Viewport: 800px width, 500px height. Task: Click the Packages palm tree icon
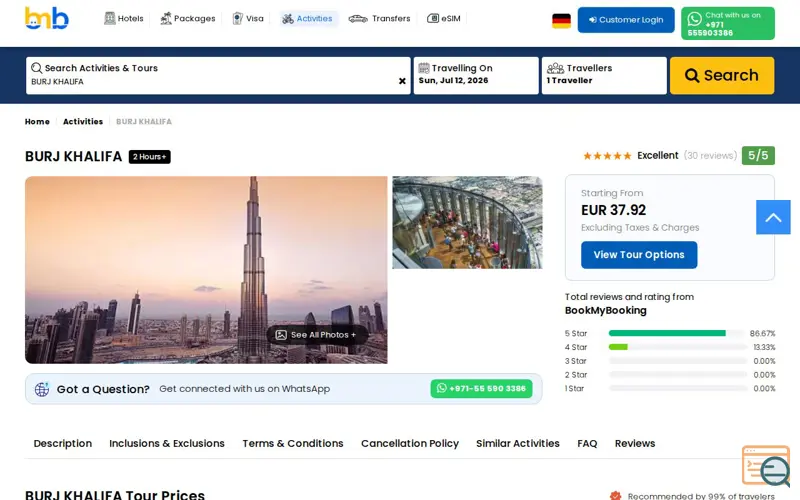click(166, 18)
